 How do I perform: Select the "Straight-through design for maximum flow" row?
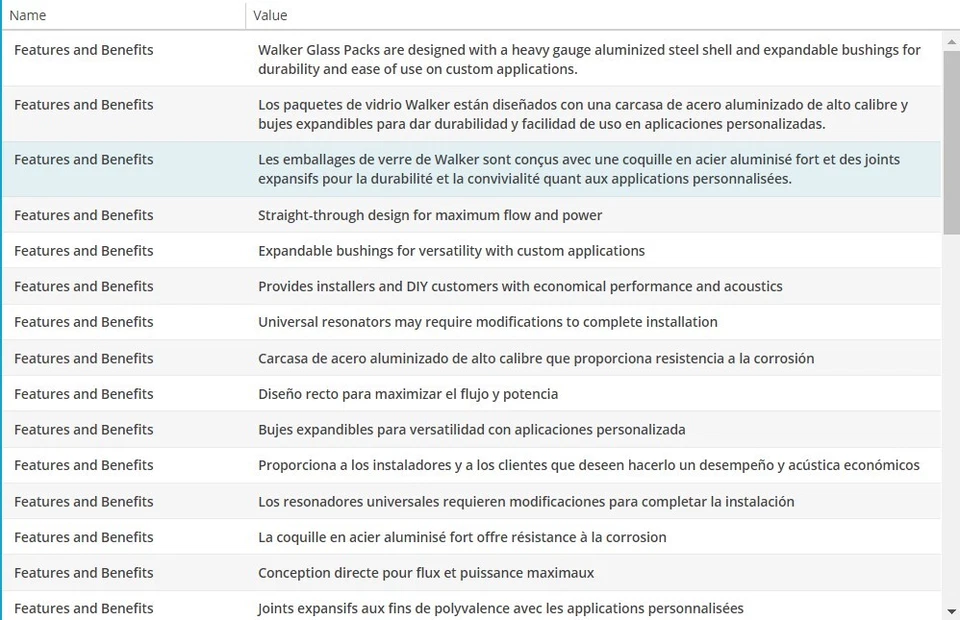coord(430,215)
